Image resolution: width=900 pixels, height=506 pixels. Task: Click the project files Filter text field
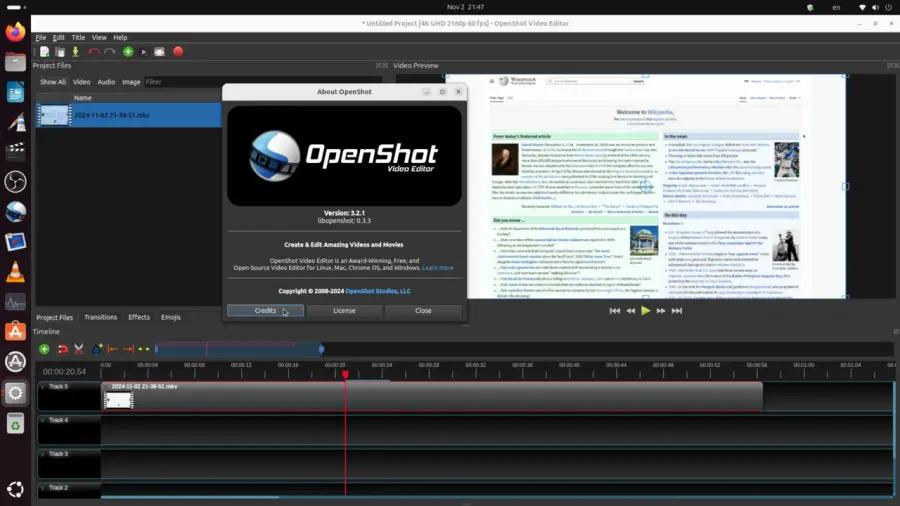pyautogui.click(x=263, y=82)
